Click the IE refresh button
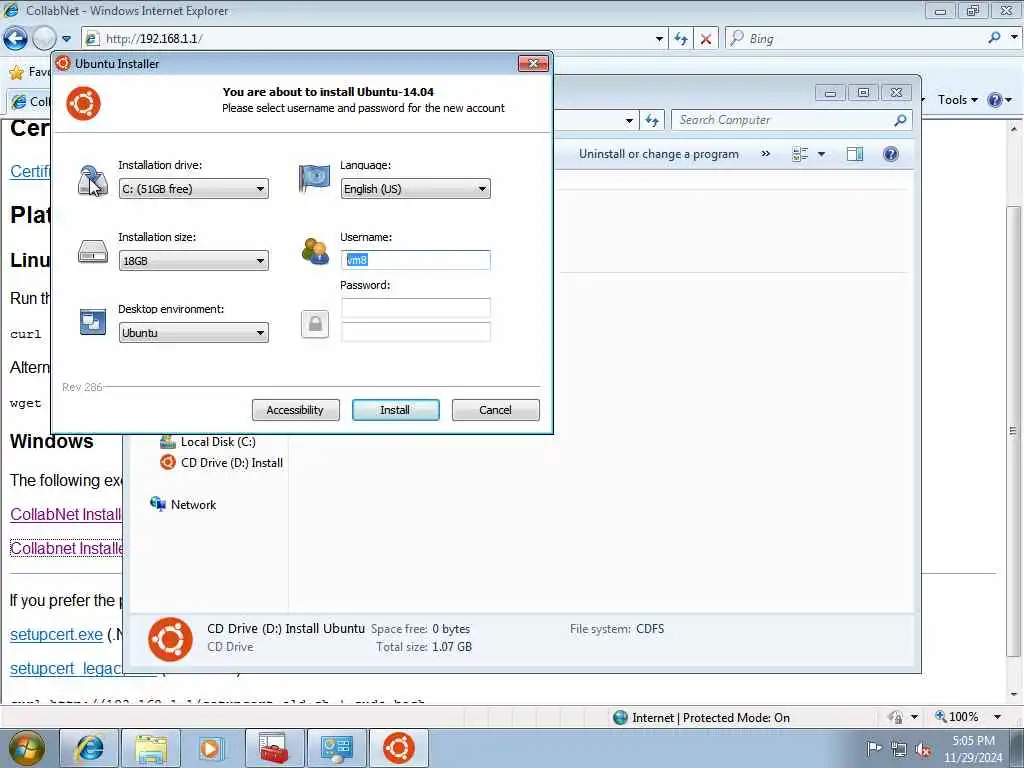This screenshot has width=1024, height=768. click(680, 39)
